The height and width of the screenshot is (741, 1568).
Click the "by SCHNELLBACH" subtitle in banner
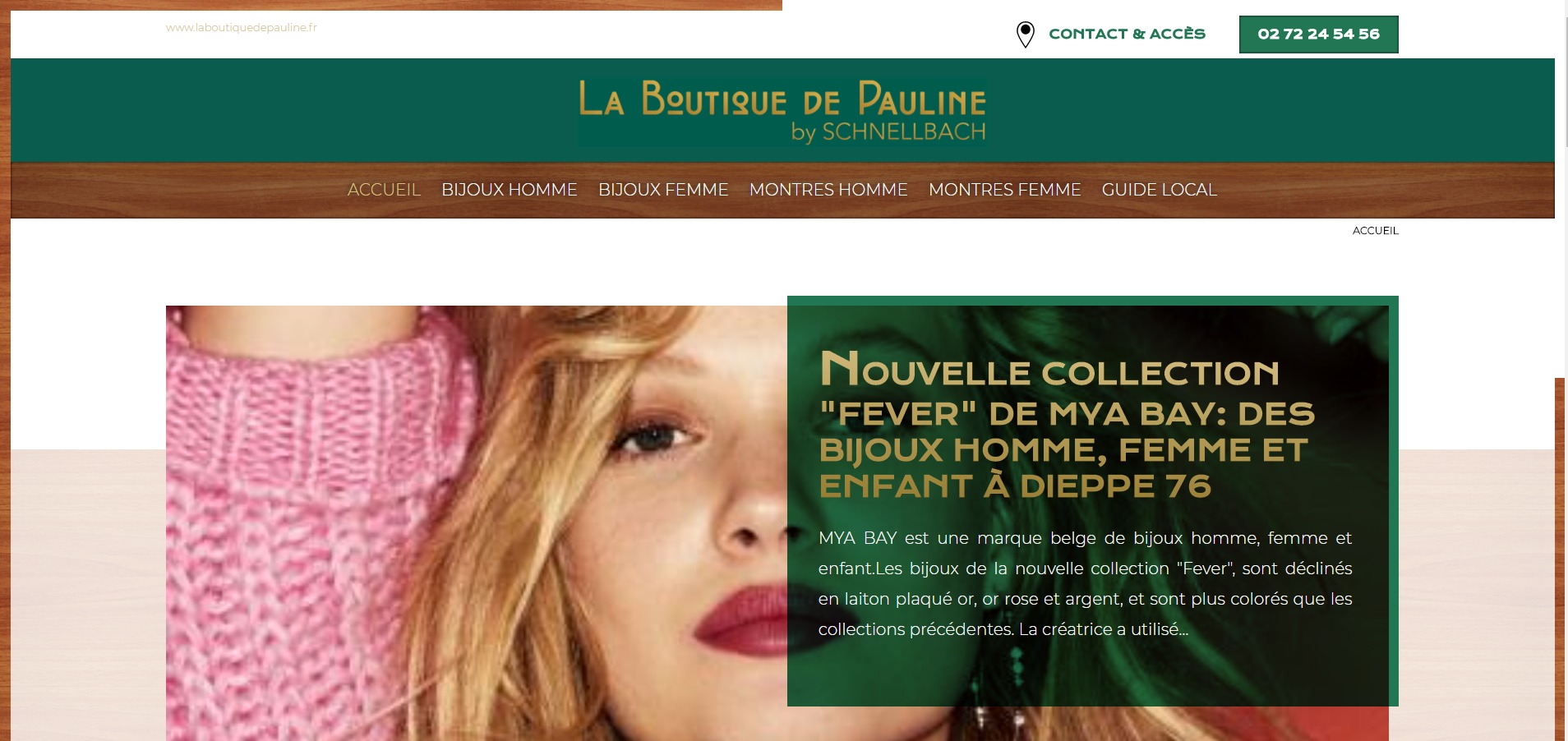point(888,131)
